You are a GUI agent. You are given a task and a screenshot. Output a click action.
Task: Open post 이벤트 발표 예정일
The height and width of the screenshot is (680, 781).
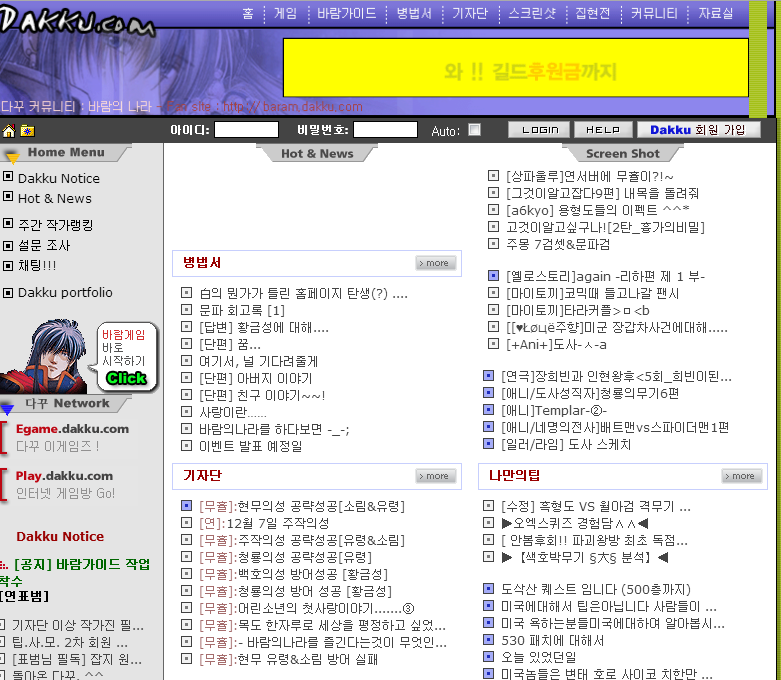(x=251, y=446)
